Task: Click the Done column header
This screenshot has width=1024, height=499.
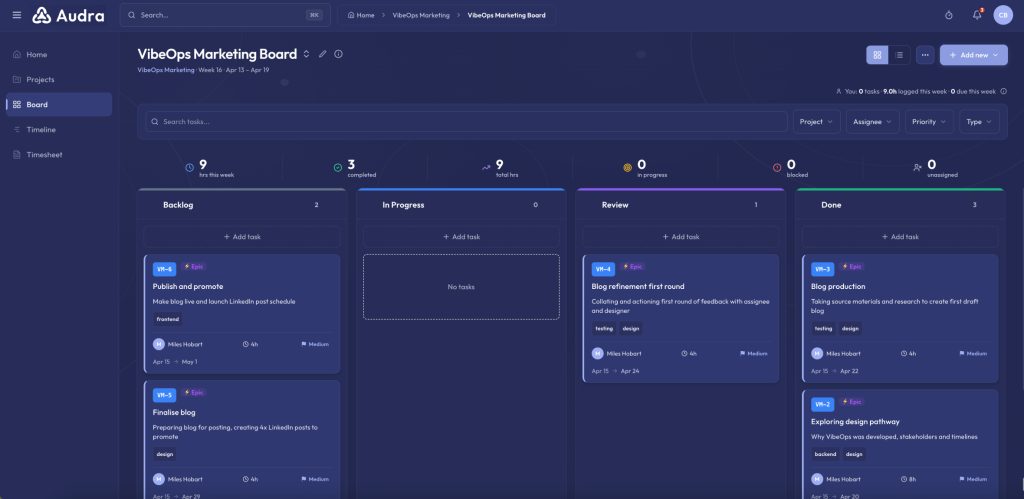Action: [x=900, y=204]
